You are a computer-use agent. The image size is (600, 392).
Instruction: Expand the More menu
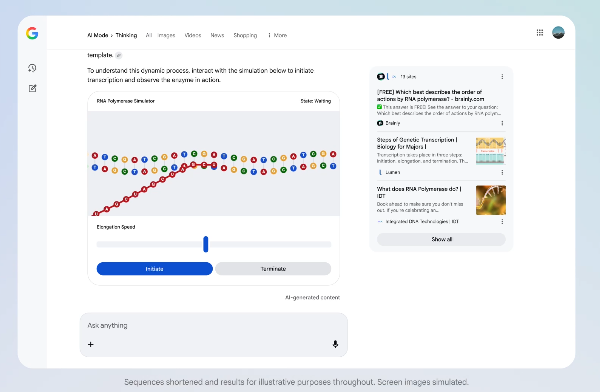coord(278,35)
